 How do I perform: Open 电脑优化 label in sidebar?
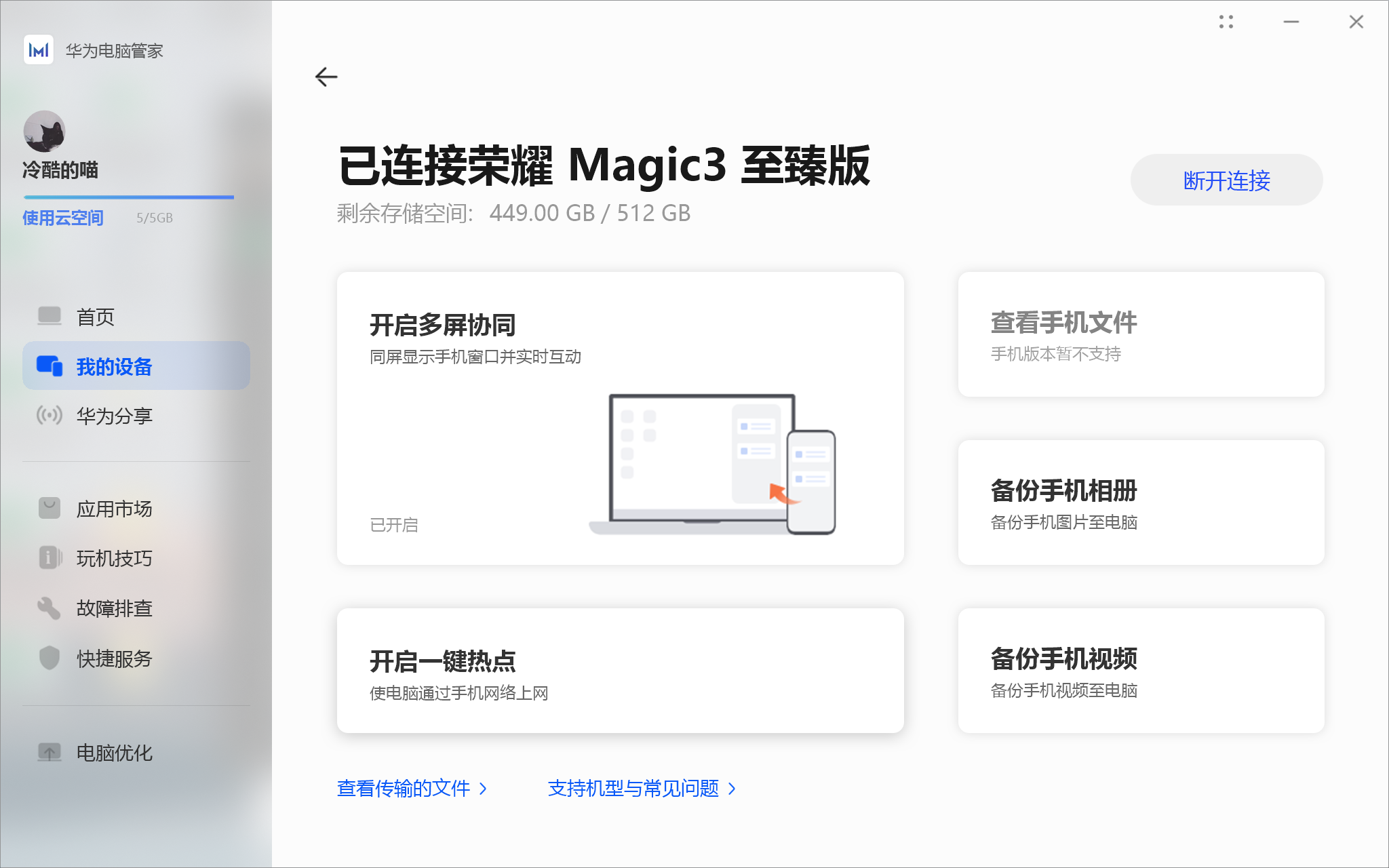pyautogui.click(x=114, y=752)
